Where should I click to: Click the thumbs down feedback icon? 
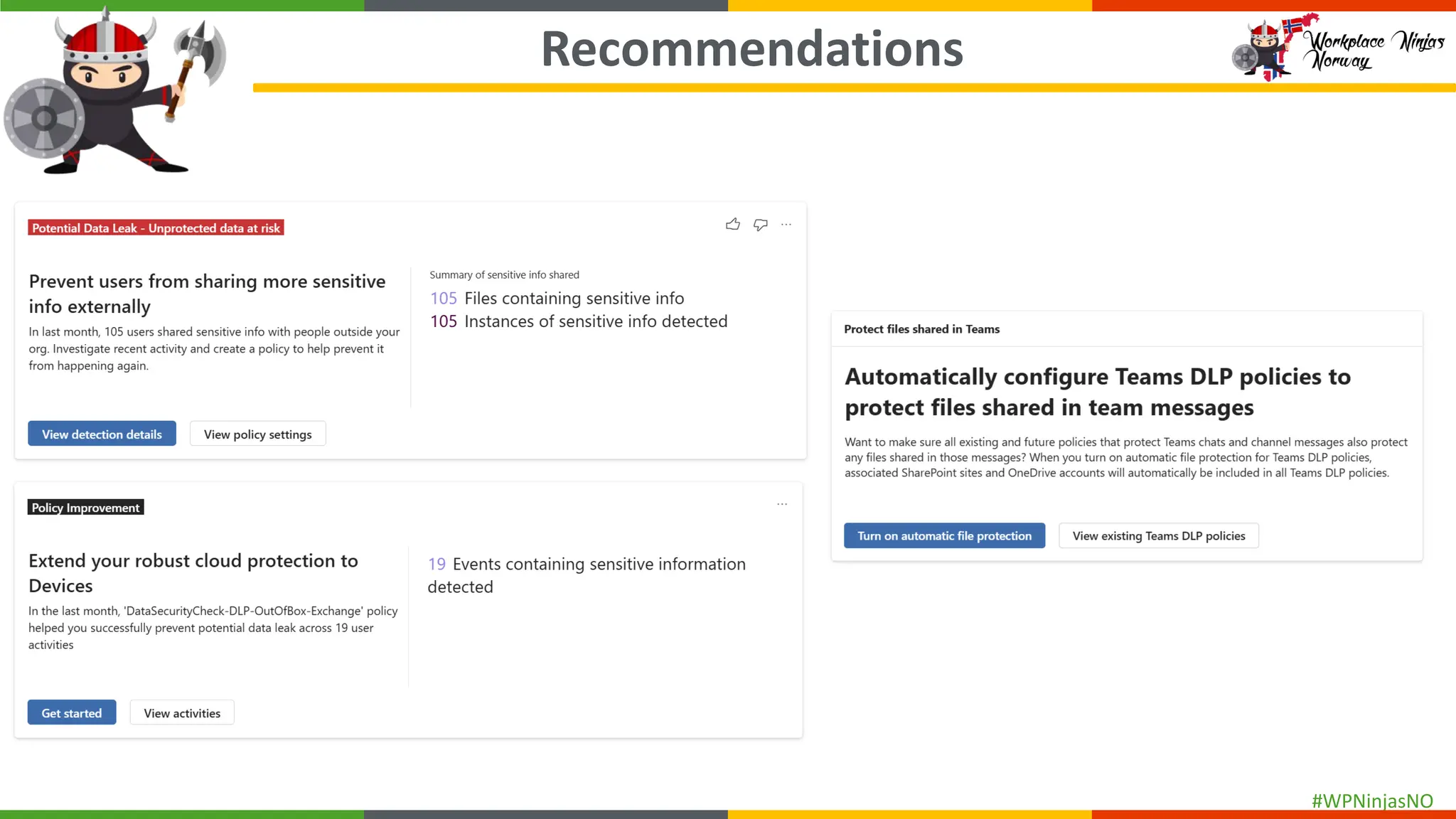click(761, 225)
